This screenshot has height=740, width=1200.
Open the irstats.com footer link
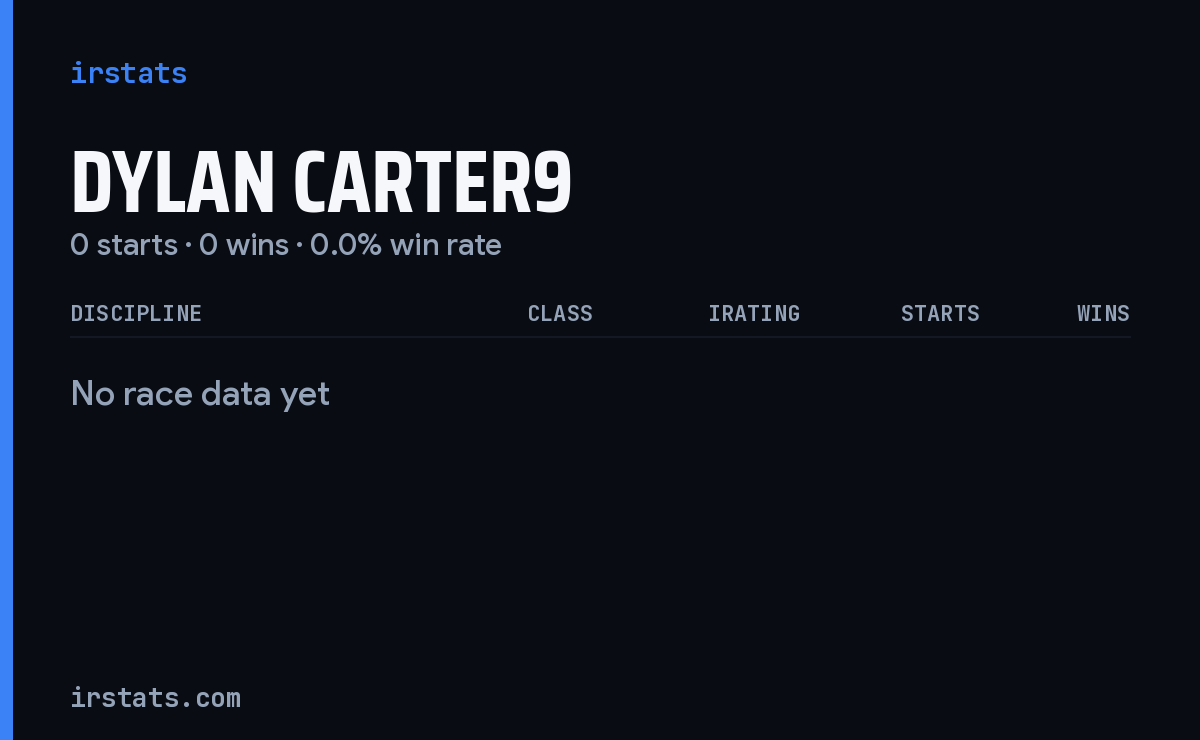coord(155,698)
